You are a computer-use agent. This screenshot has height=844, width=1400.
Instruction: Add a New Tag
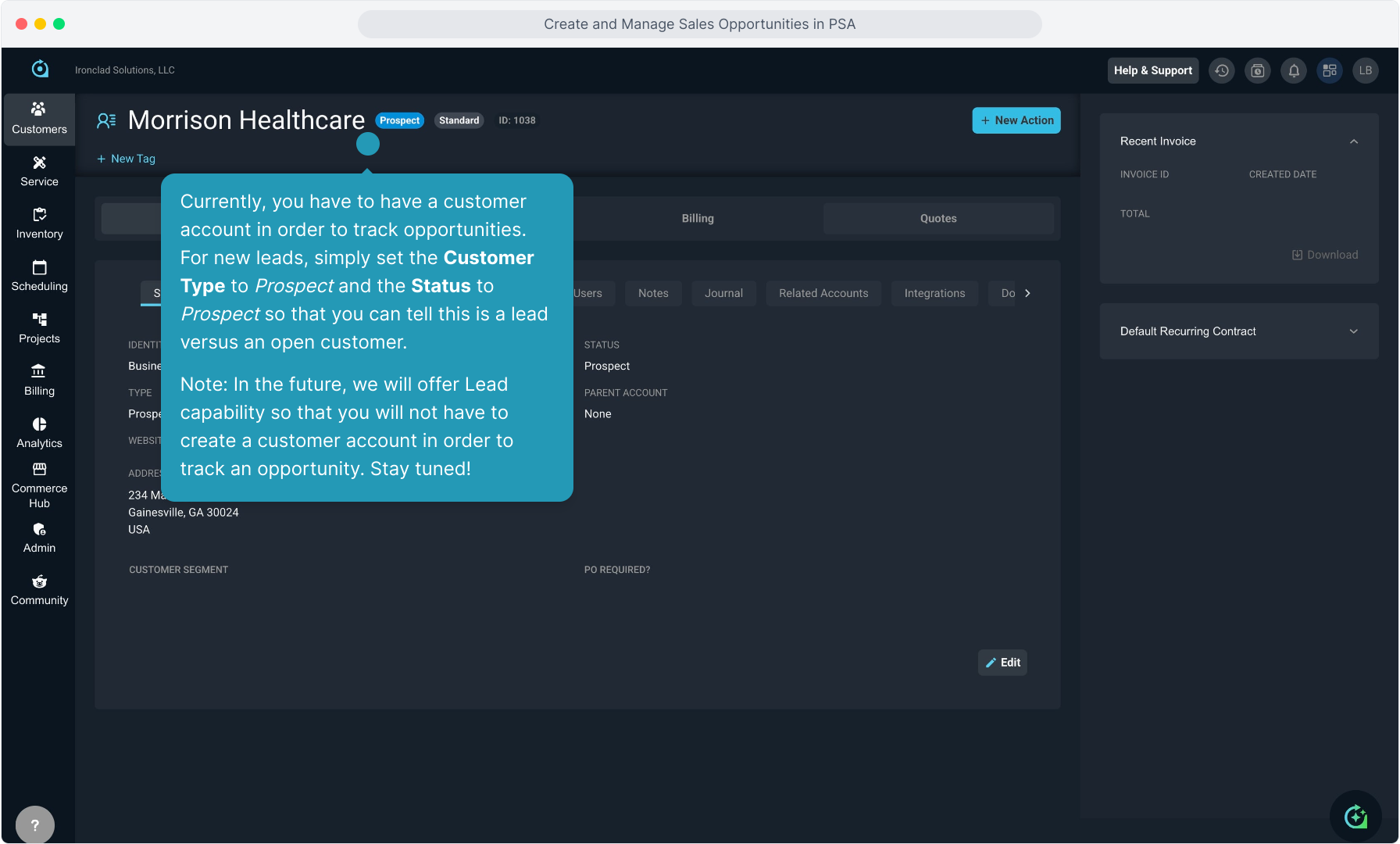click(126, 159)
